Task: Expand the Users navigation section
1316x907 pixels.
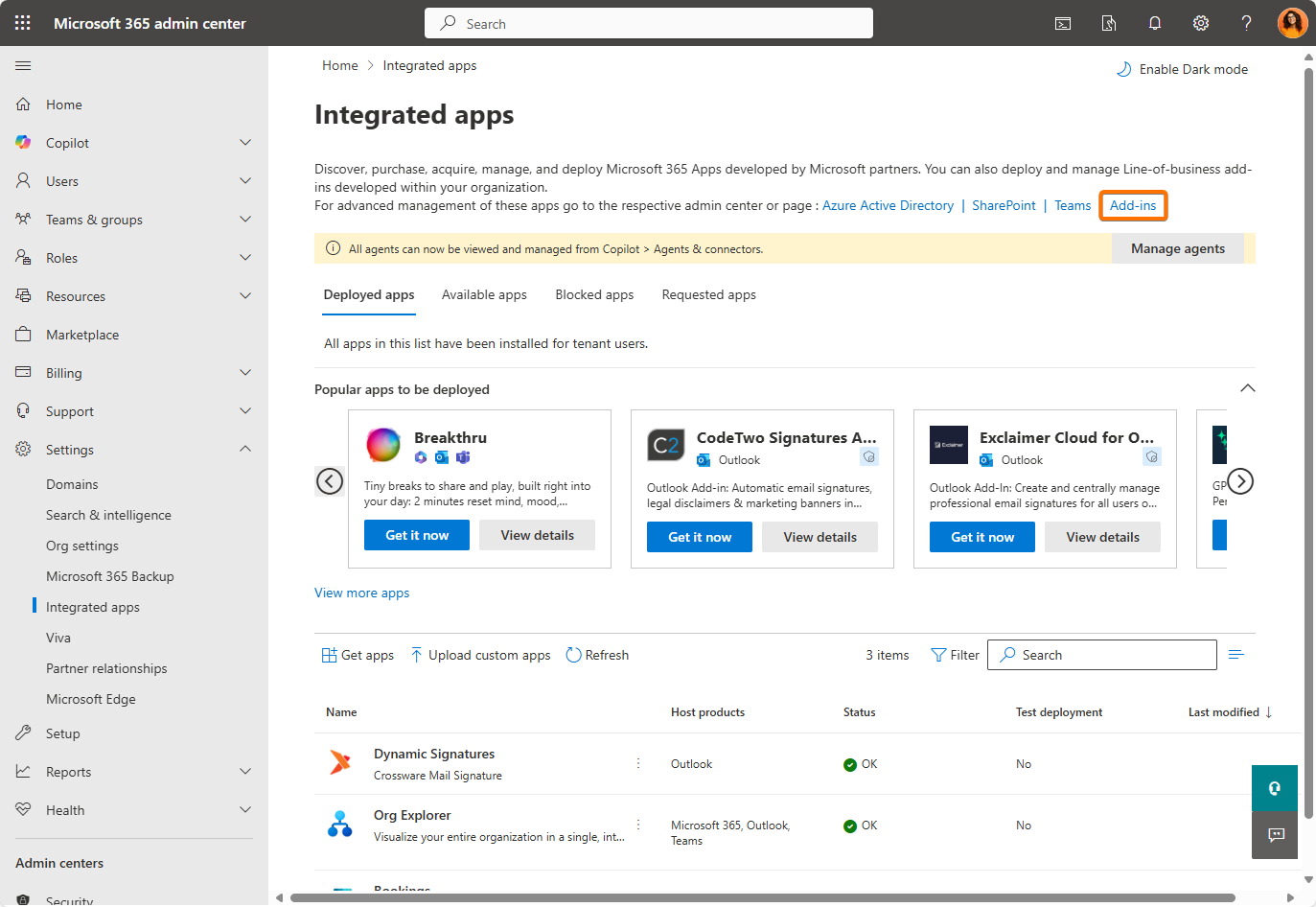Action: tap(245, 181)
